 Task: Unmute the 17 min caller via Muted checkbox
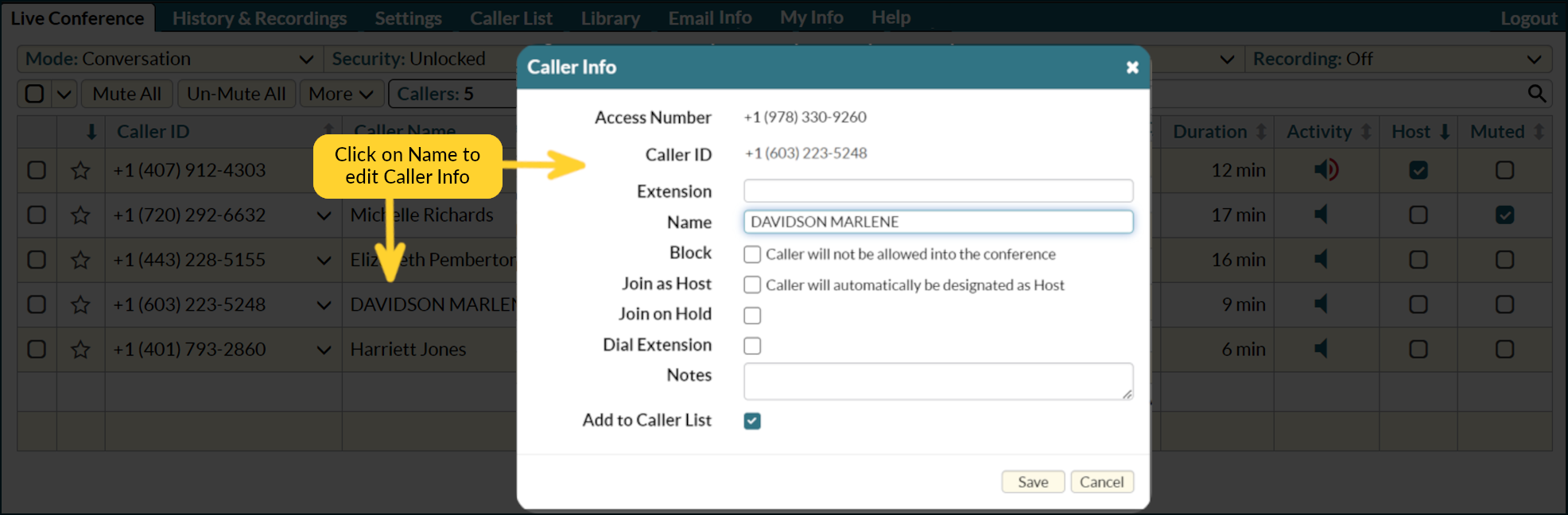click(1504, 215)
